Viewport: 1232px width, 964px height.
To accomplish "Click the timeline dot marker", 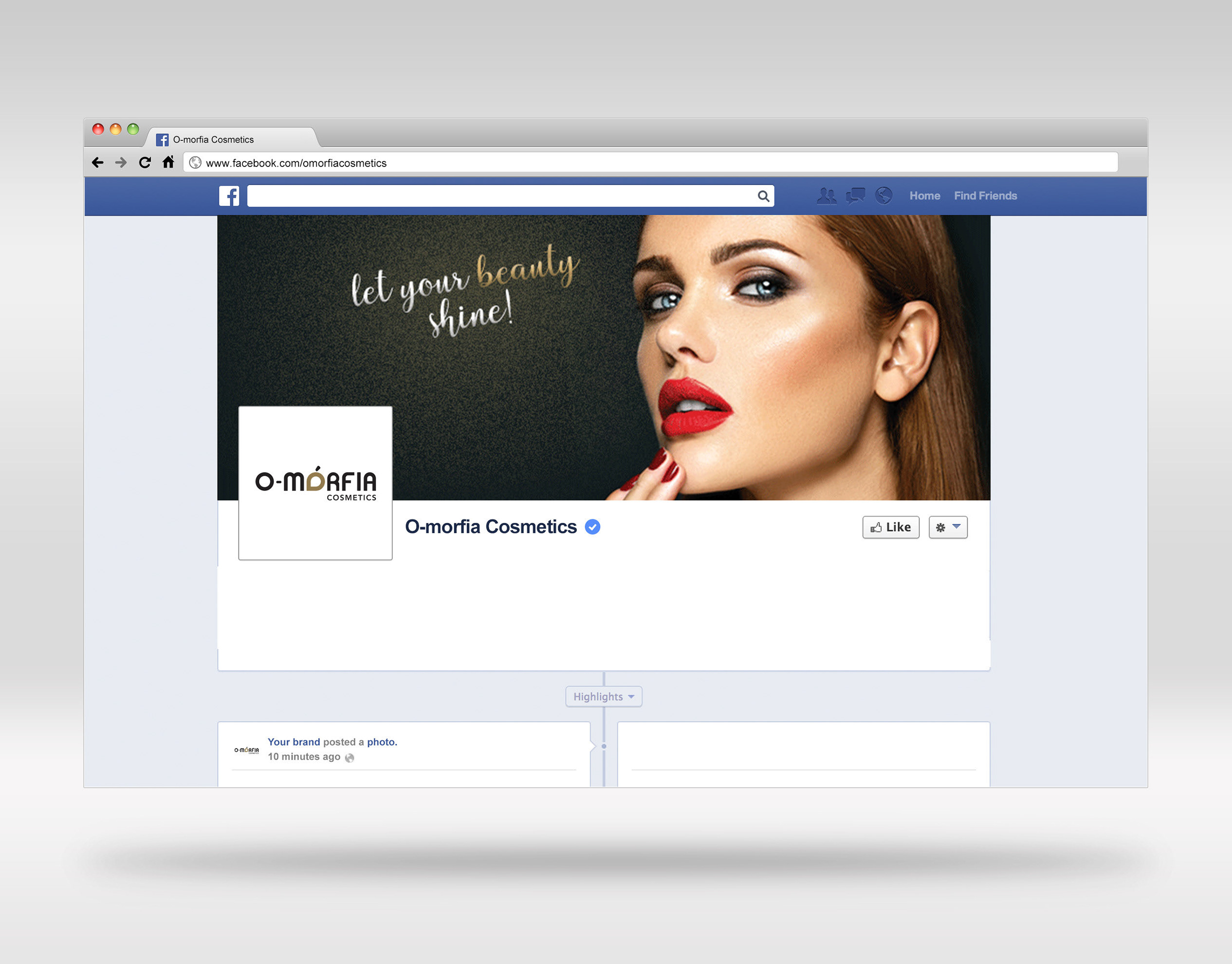I will [604, 746].
